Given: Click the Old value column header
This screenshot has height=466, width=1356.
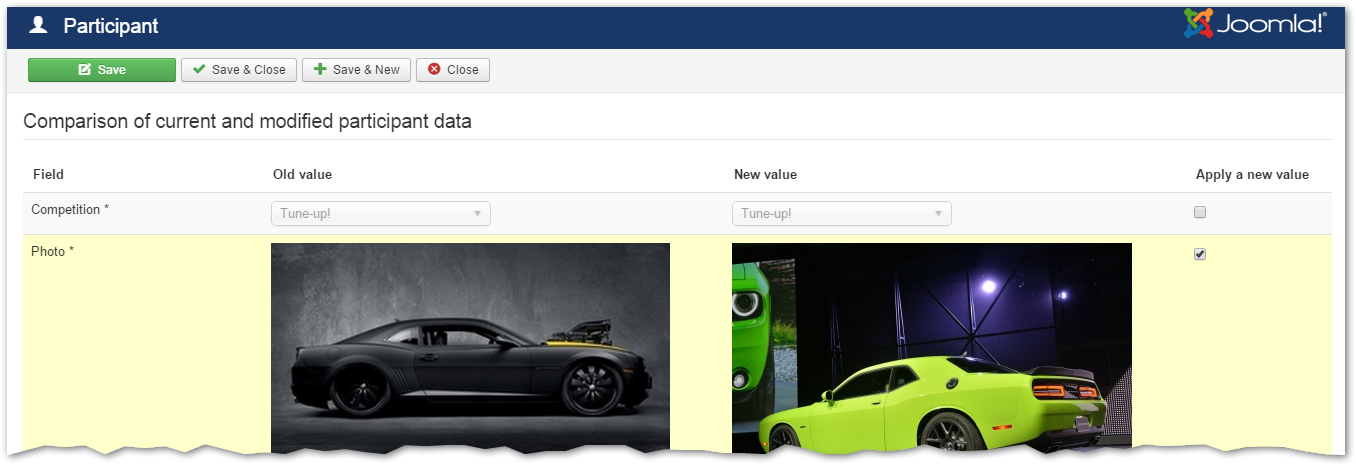Looking at the screenshot, I should click(x=302, y=175).
